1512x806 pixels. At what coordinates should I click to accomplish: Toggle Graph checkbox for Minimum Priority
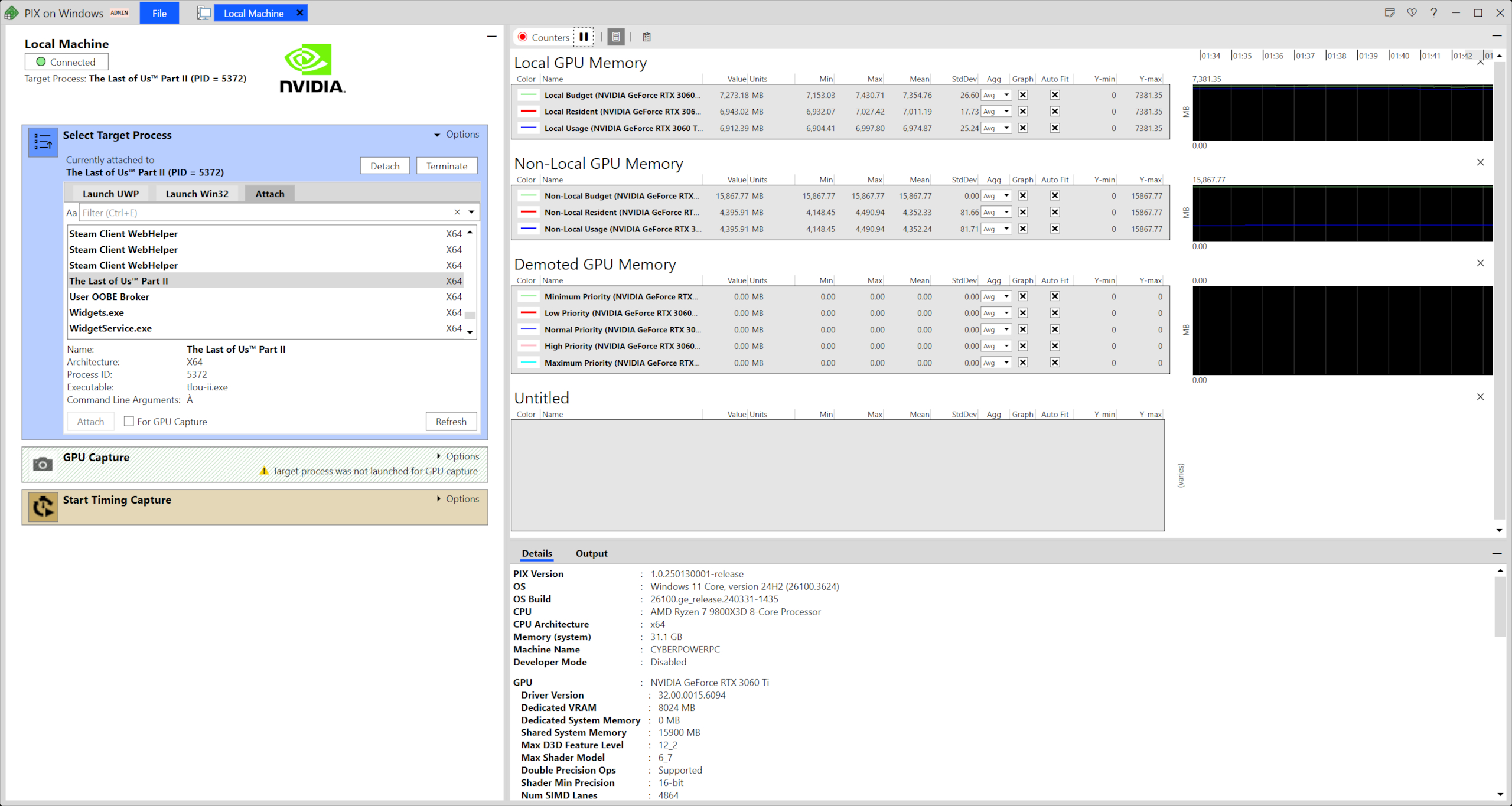[x=1023, y=296]
